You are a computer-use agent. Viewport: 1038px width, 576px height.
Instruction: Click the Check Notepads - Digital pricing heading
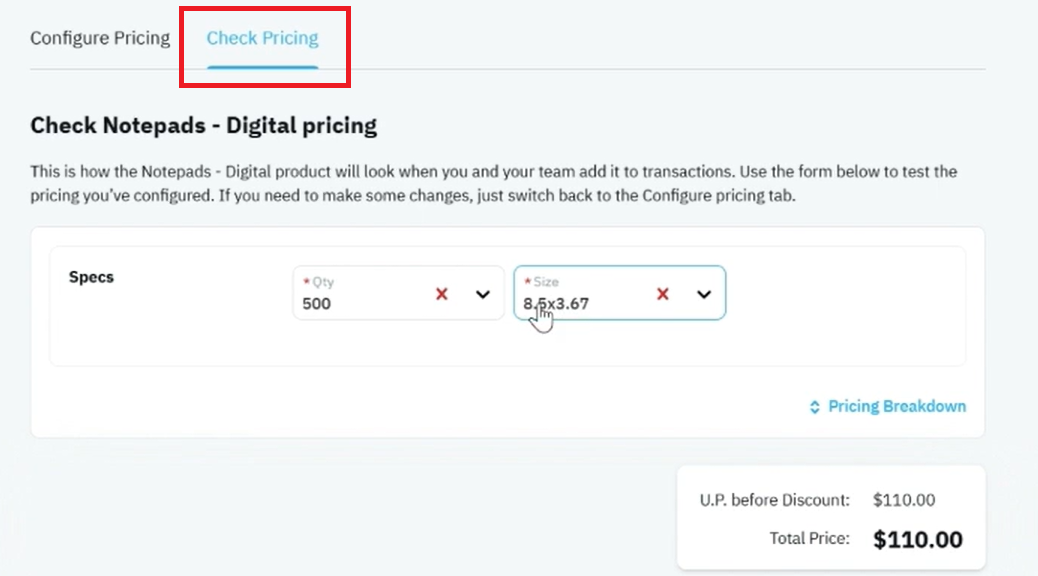point(204,125)
